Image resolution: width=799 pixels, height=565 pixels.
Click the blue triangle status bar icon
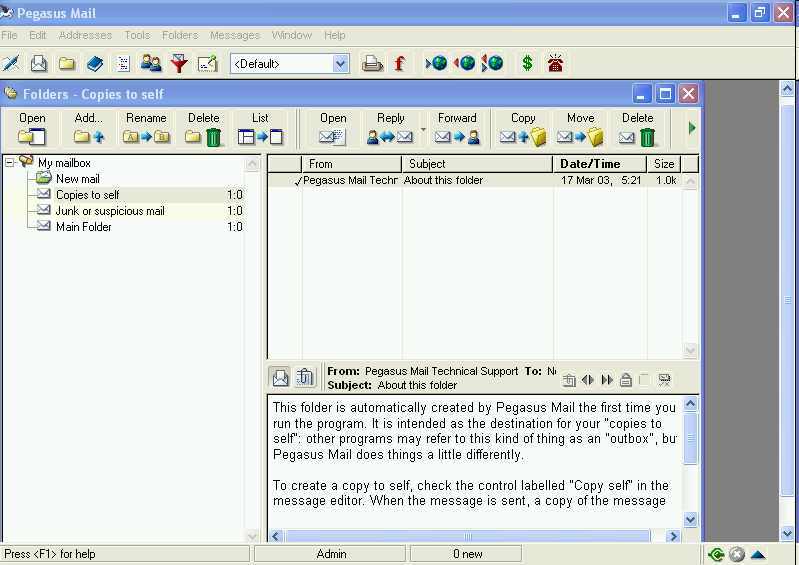(758, 554)
